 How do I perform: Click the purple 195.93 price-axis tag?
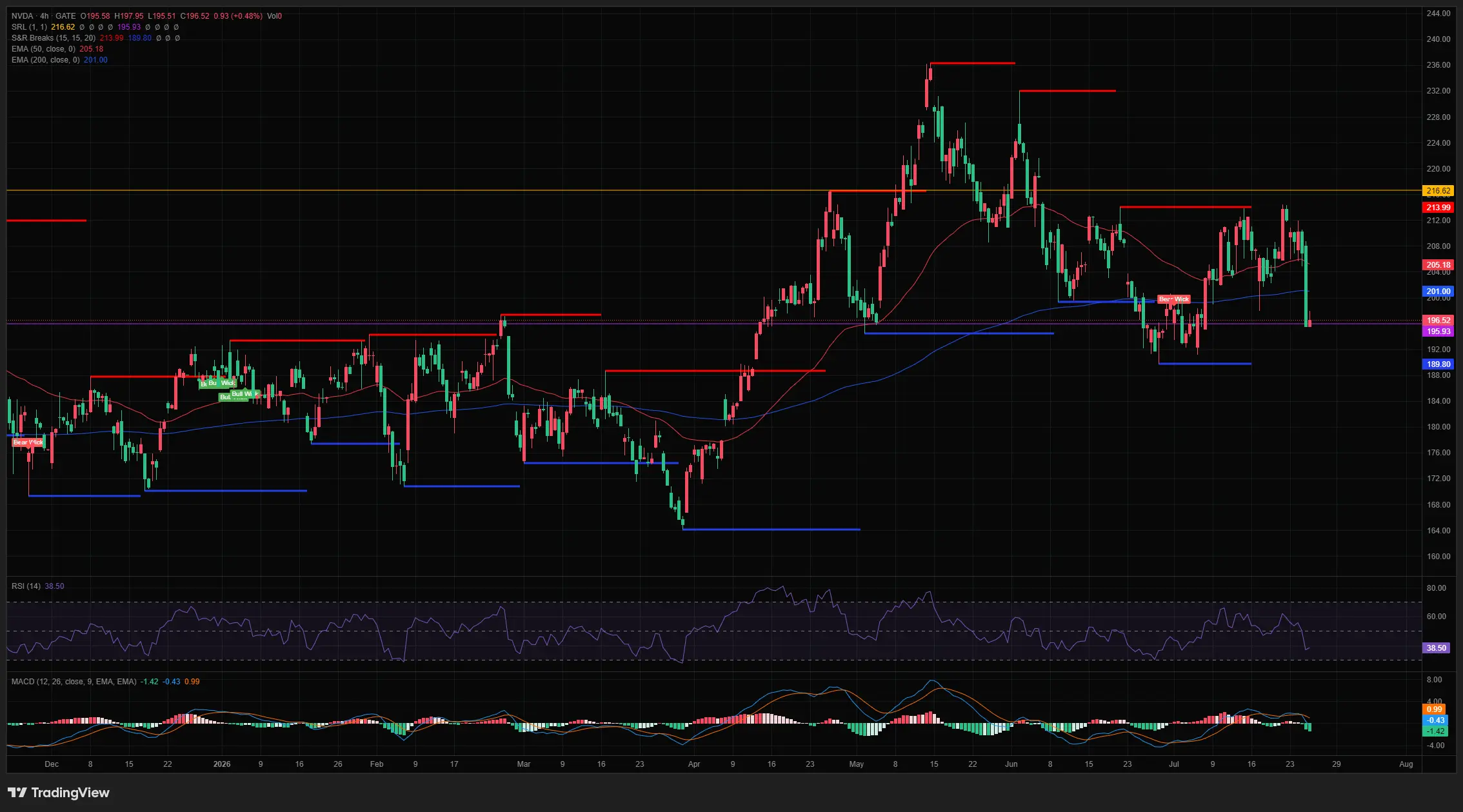1438,332
